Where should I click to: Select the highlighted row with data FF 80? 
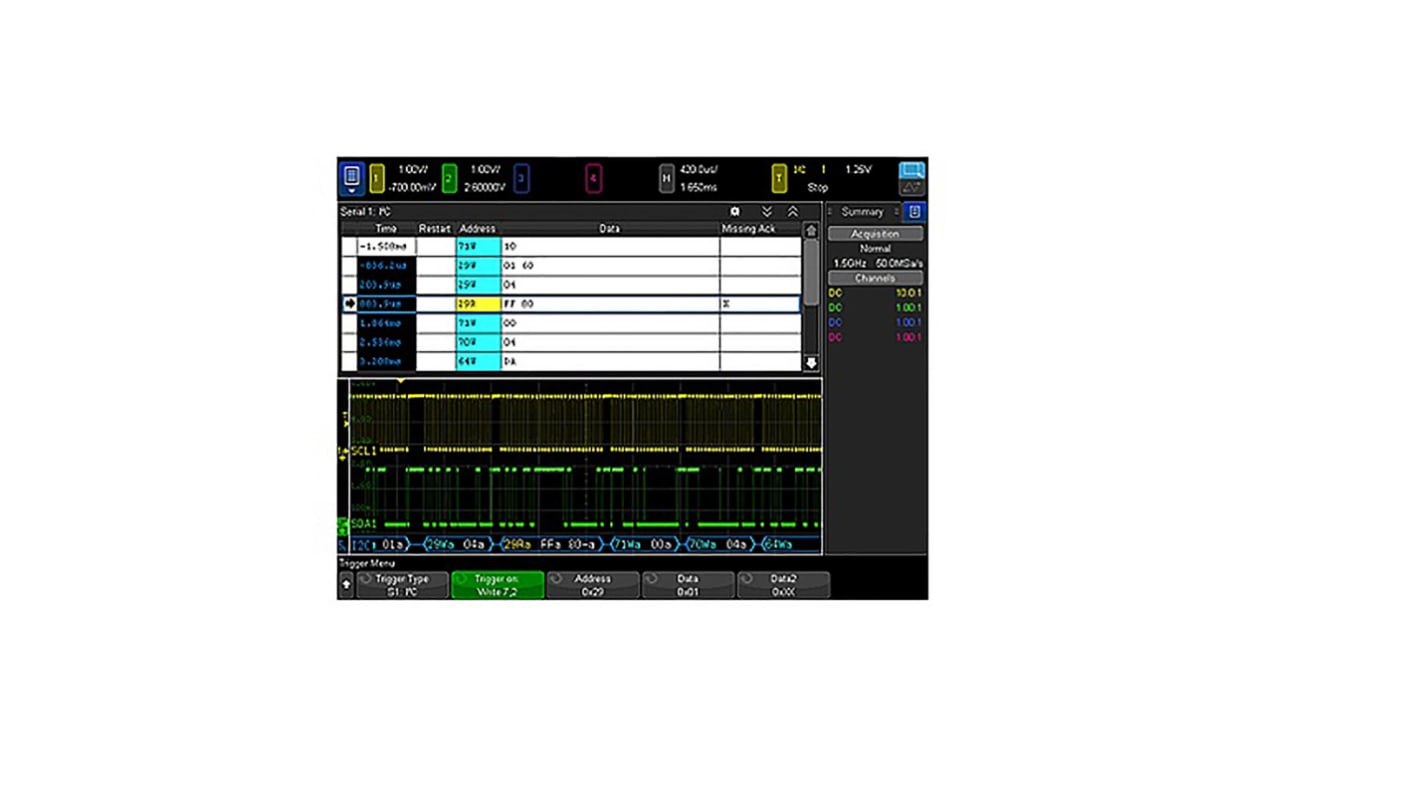click(x=571, y=303)
